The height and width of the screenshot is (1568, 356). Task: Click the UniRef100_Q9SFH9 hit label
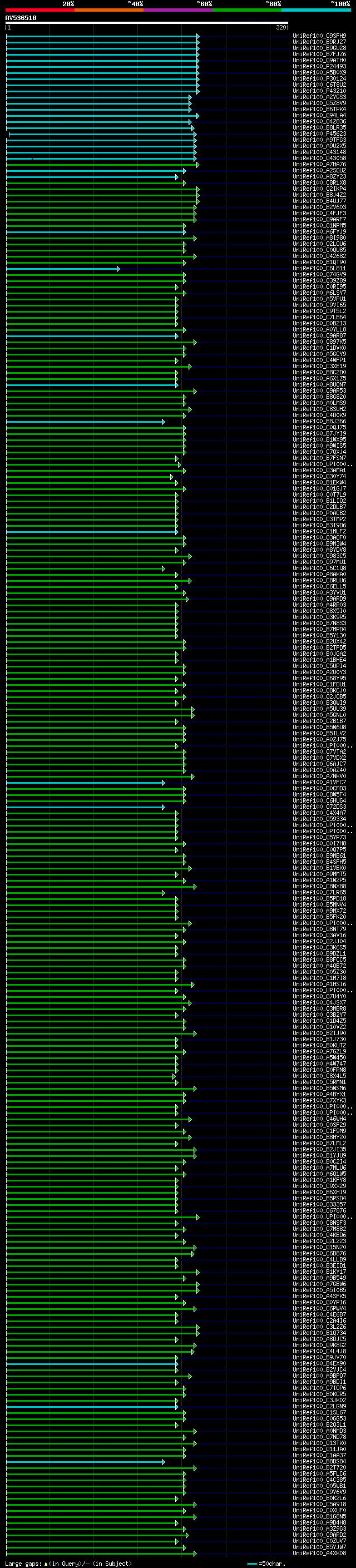tap(319, 36)
